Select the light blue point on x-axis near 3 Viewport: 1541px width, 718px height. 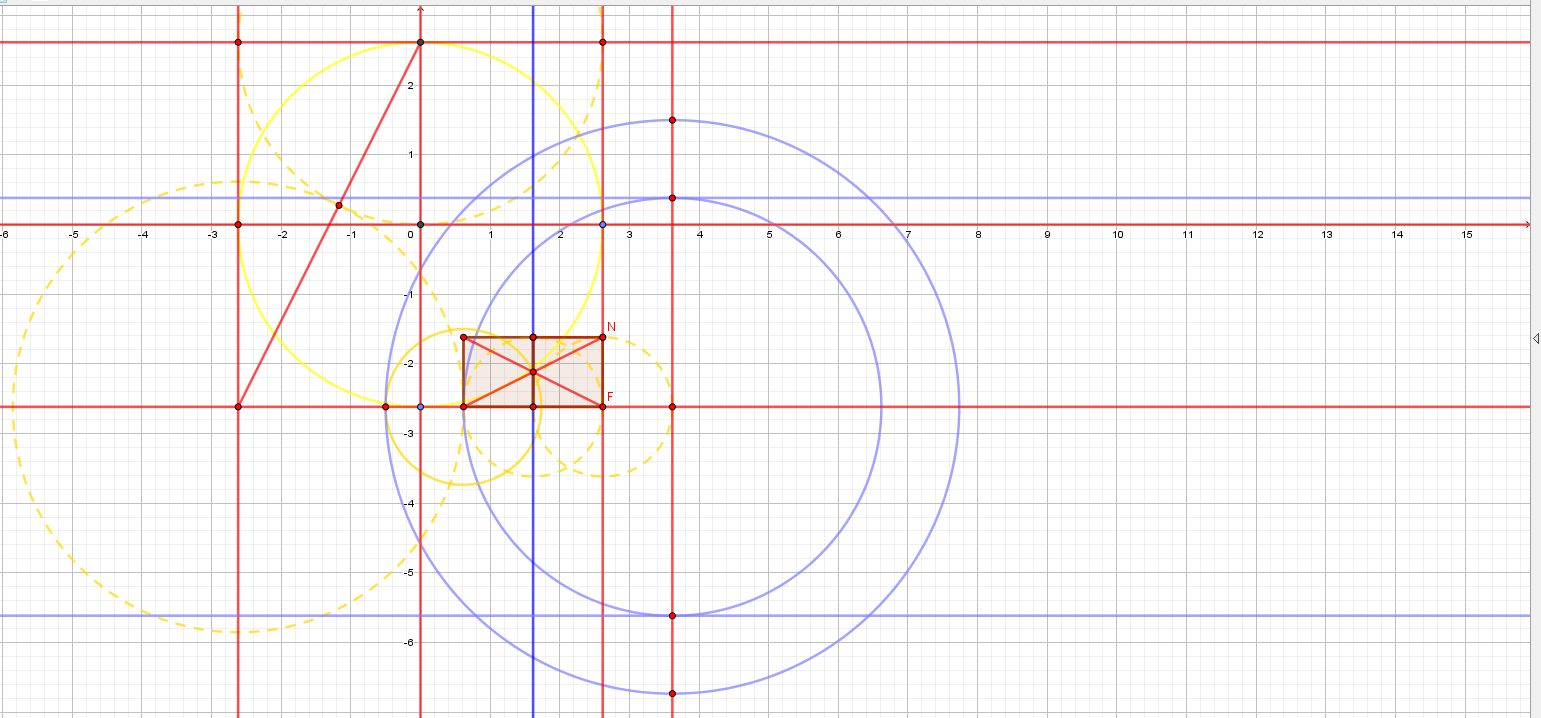click(x=602, y=224)
